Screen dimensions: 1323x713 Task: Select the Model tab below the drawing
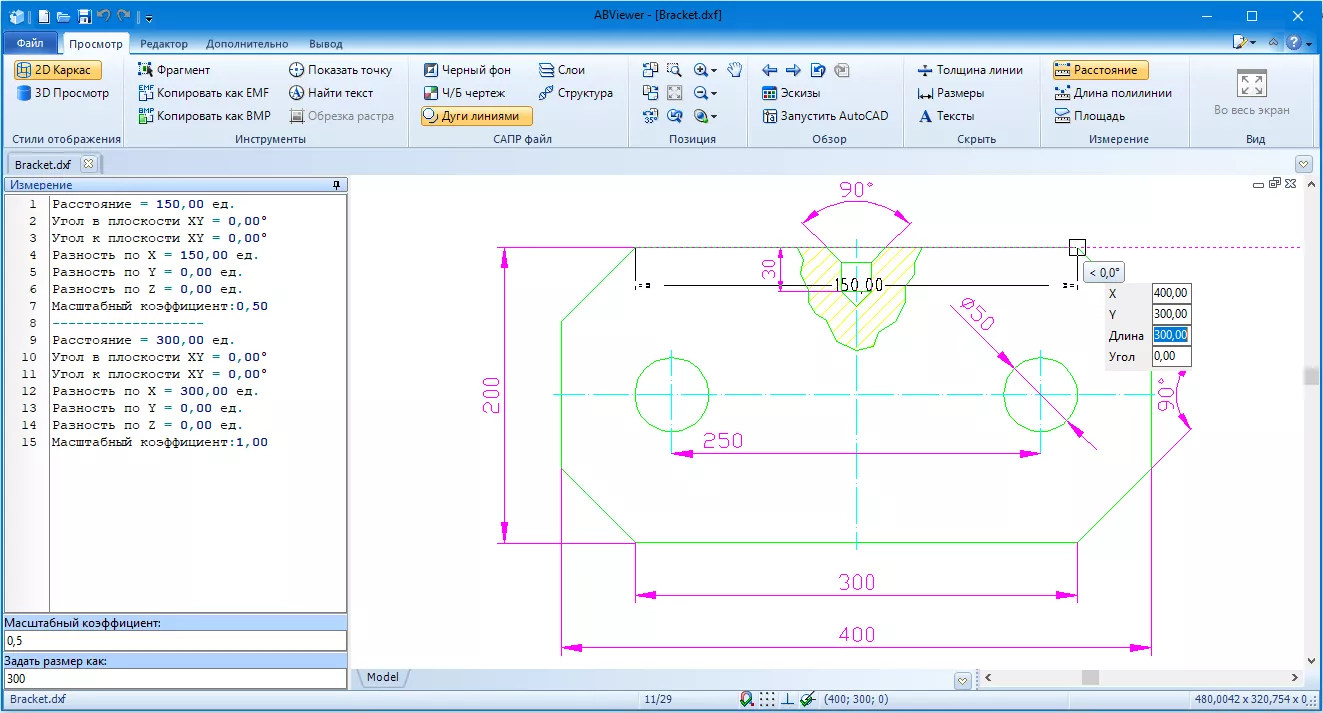381,677
